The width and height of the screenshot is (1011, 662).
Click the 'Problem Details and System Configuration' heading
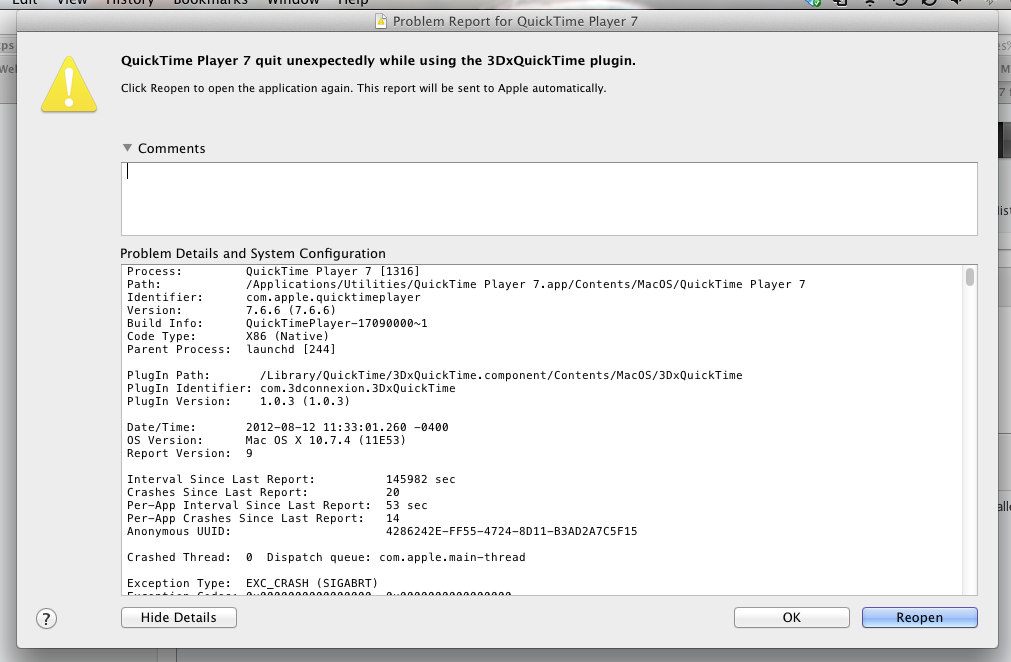tap(253, 253)
